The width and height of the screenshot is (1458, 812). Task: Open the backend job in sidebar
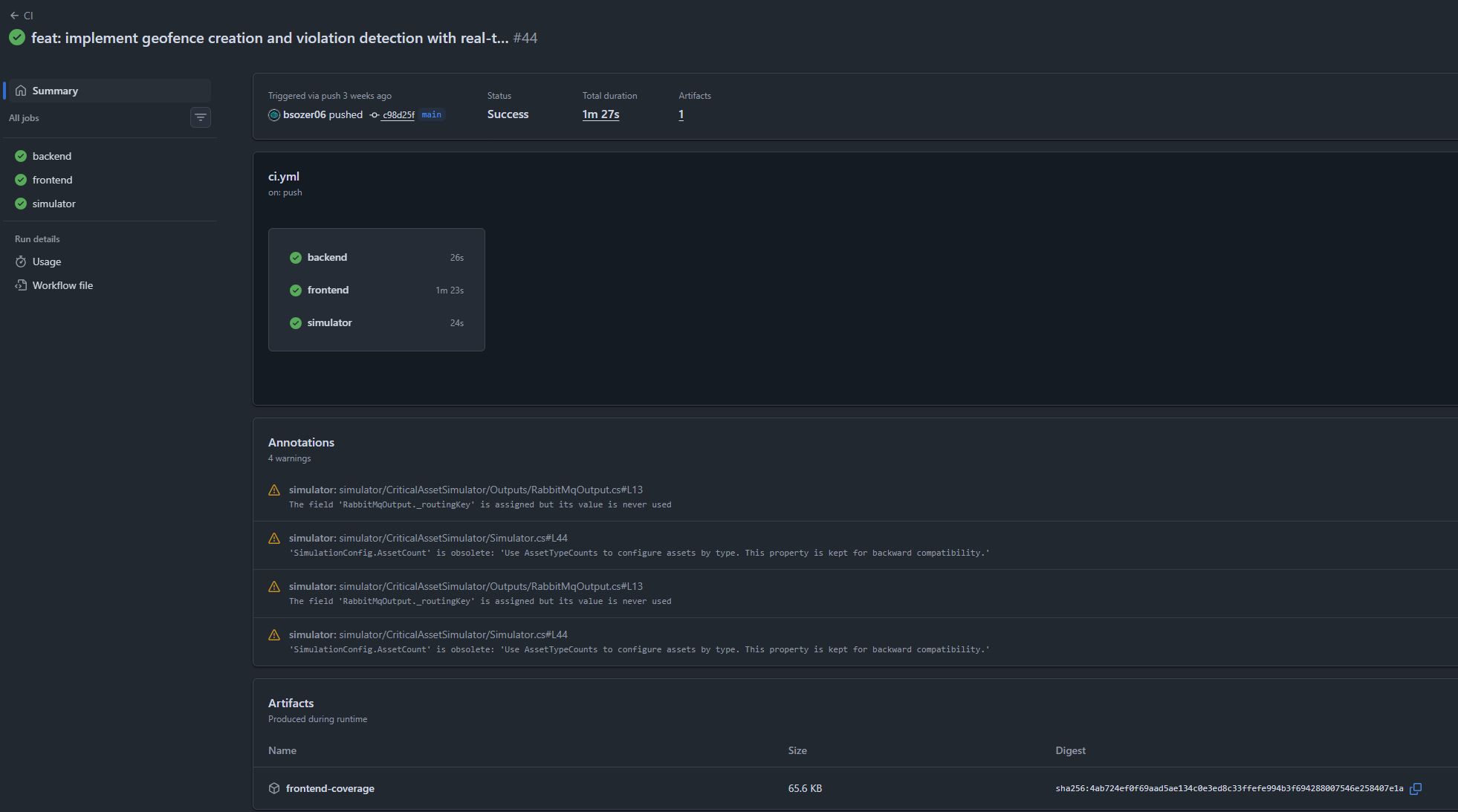tap(52, 156)
